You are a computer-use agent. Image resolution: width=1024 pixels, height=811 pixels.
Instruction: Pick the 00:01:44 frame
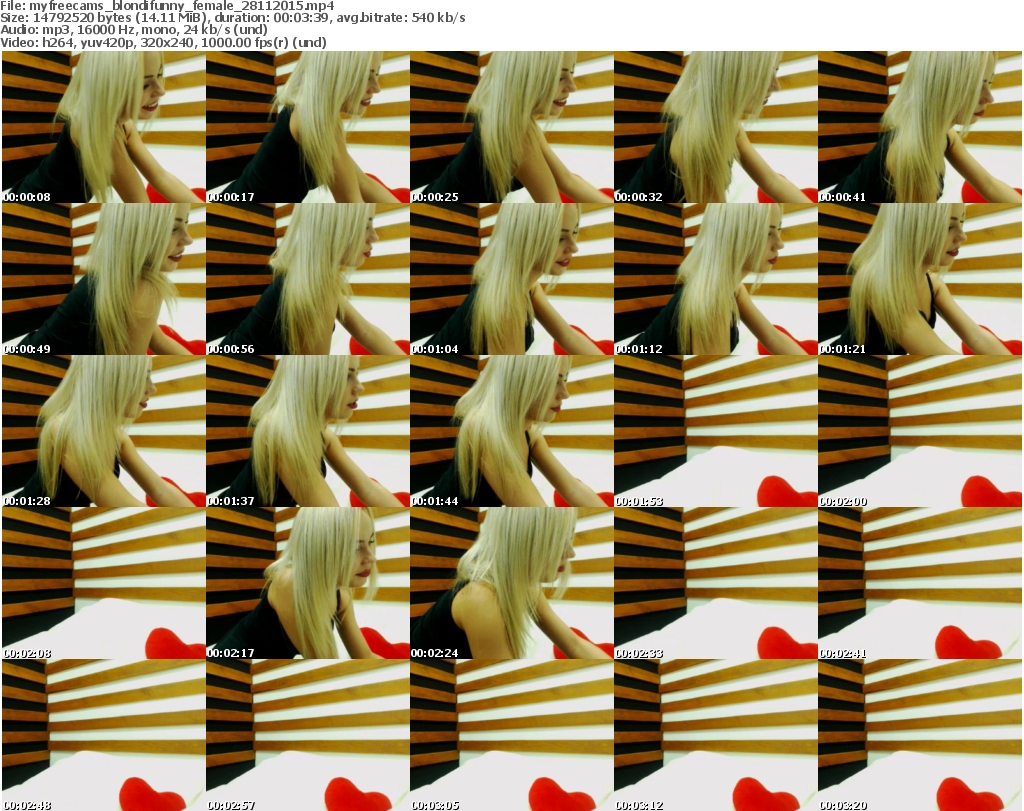(x=511, y=432)
